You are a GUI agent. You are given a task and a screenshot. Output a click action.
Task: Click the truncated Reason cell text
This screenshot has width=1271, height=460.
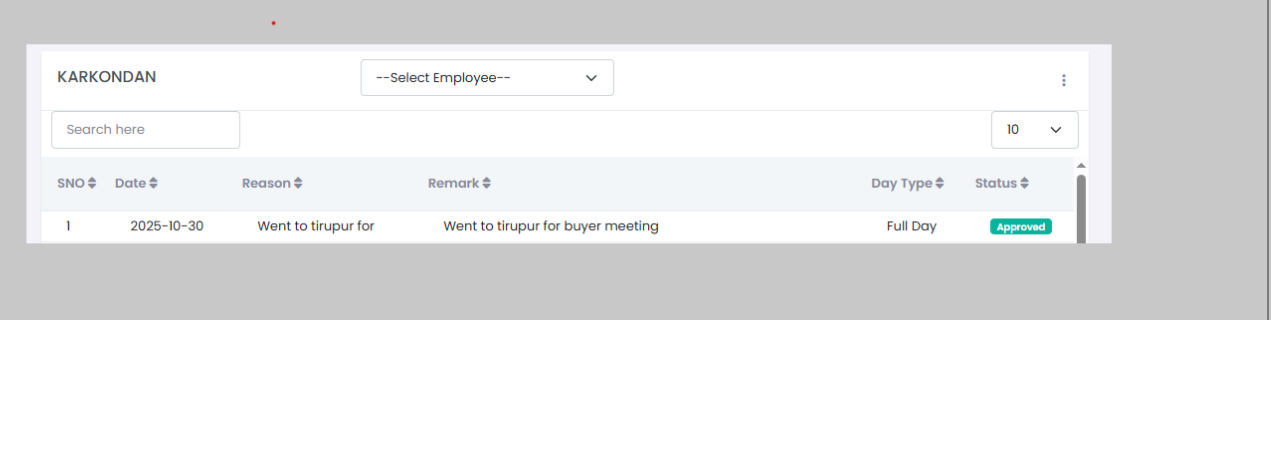316,226
